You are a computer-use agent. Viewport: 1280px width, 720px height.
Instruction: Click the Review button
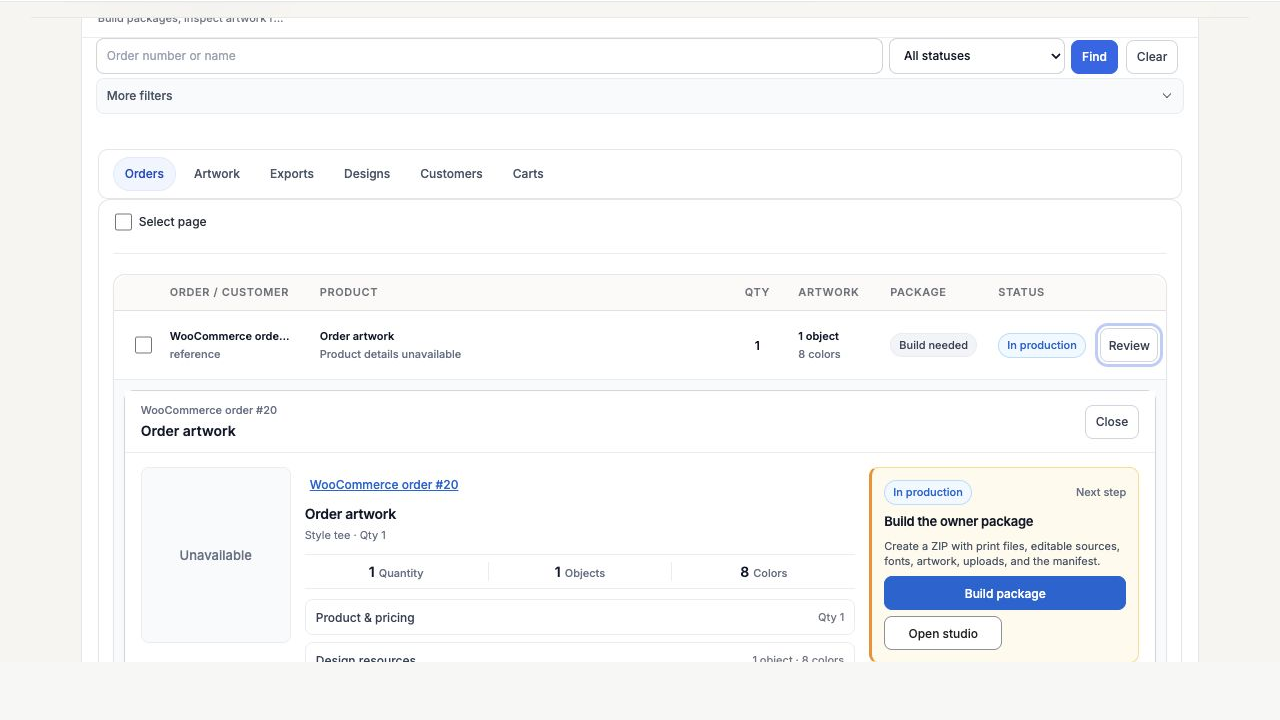[1129, 345]
